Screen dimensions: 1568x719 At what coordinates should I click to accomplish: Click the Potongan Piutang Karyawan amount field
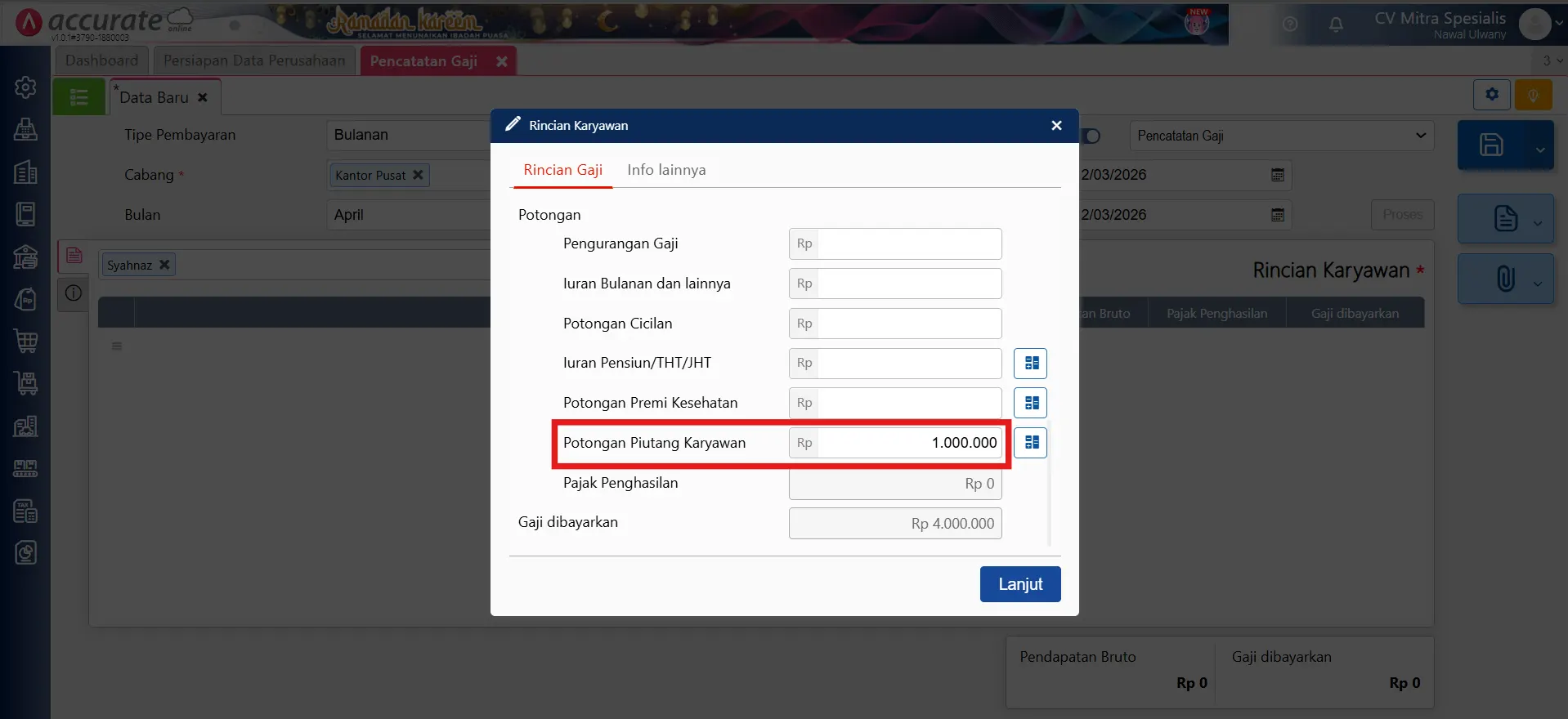pos(895,443)
